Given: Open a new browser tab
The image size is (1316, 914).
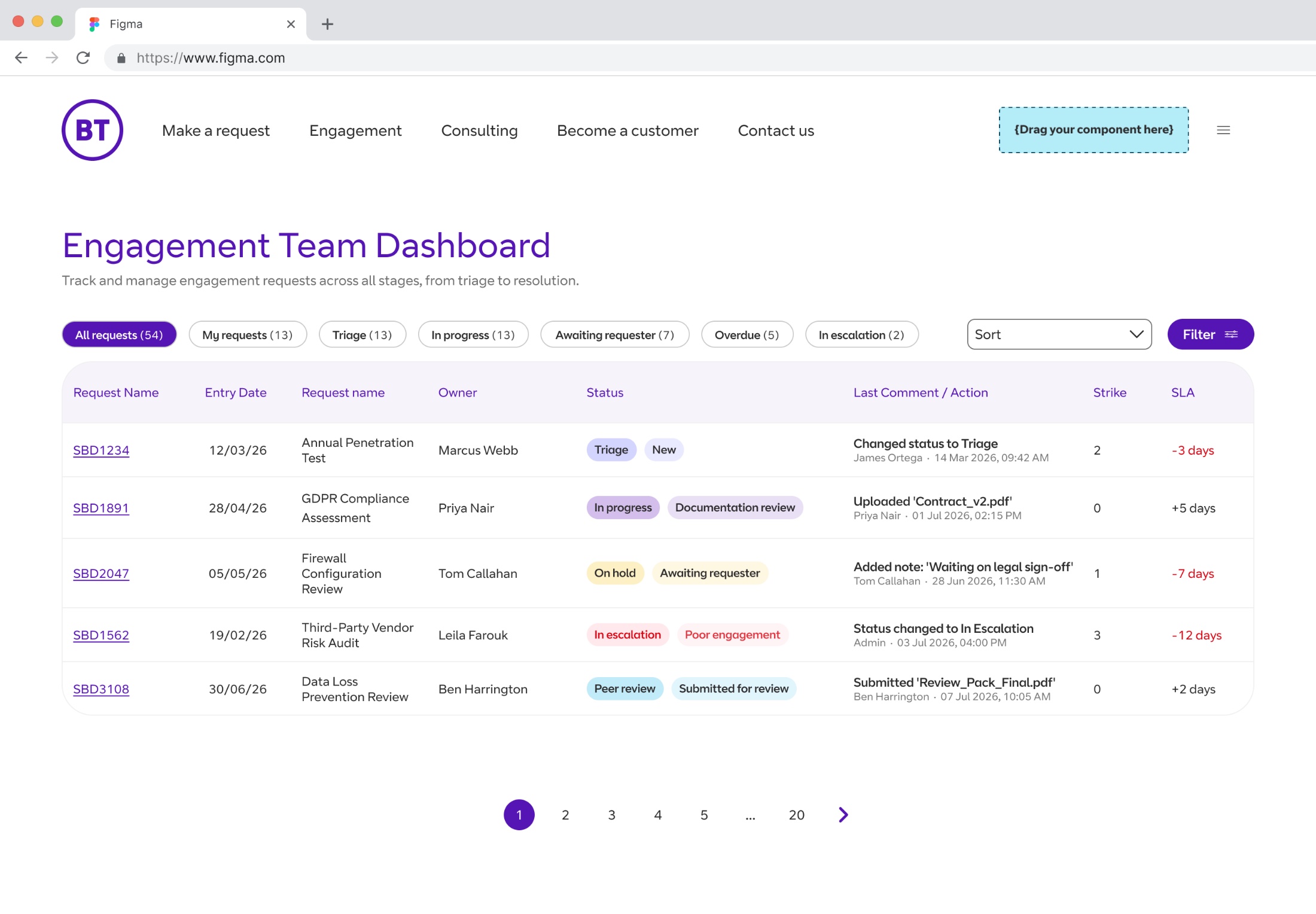Looking at the screenshot, I should coord(327,24).
